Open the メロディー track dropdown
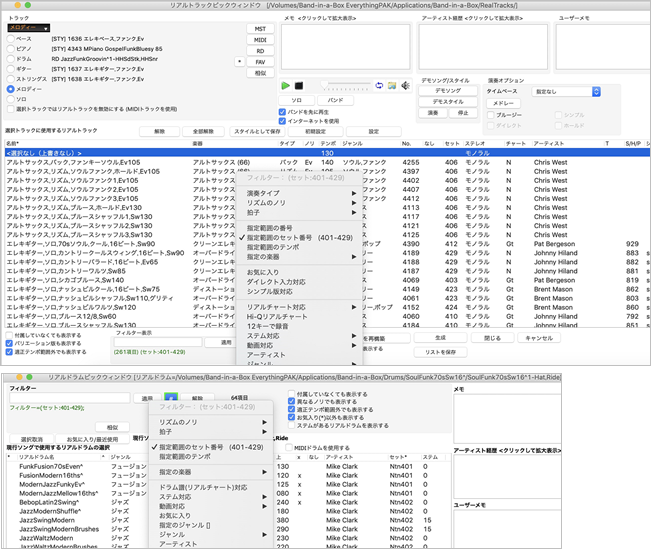This screenshot has height=551, width=654. click(28, 28)
